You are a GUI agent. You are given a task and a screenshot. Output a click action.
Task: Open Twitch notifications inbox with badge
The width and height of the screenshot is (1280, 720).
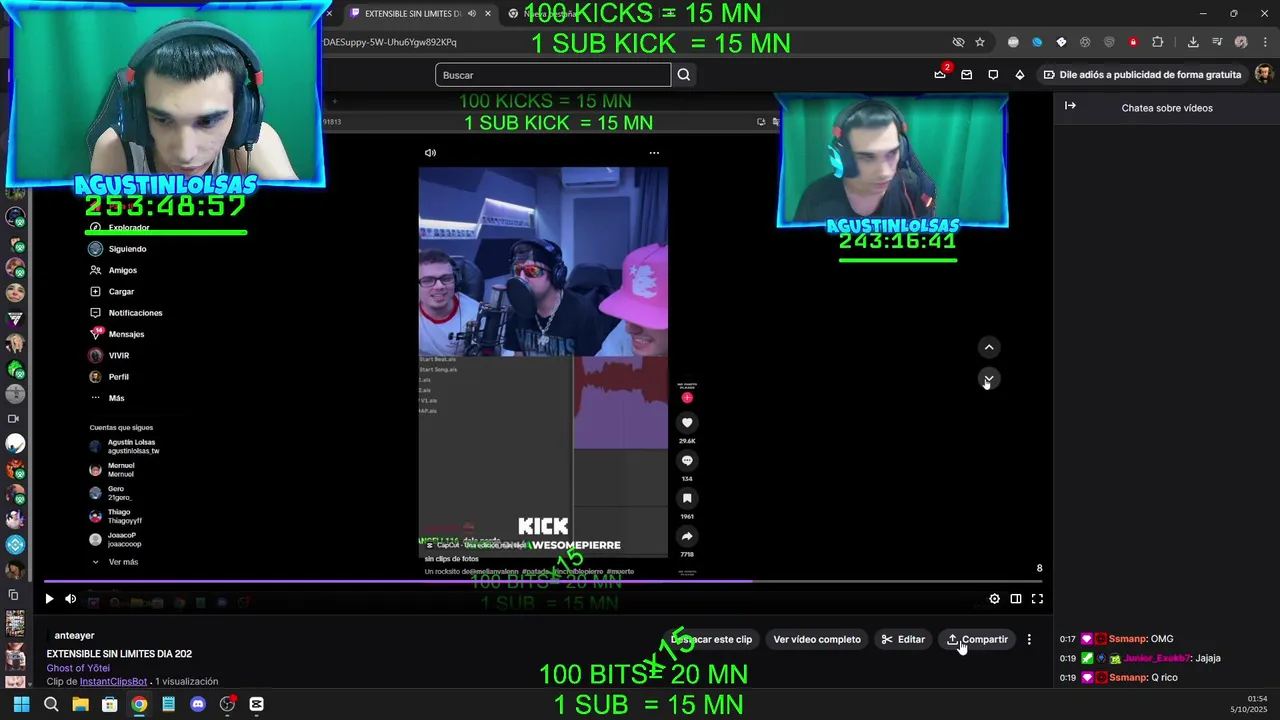(940, 74)
